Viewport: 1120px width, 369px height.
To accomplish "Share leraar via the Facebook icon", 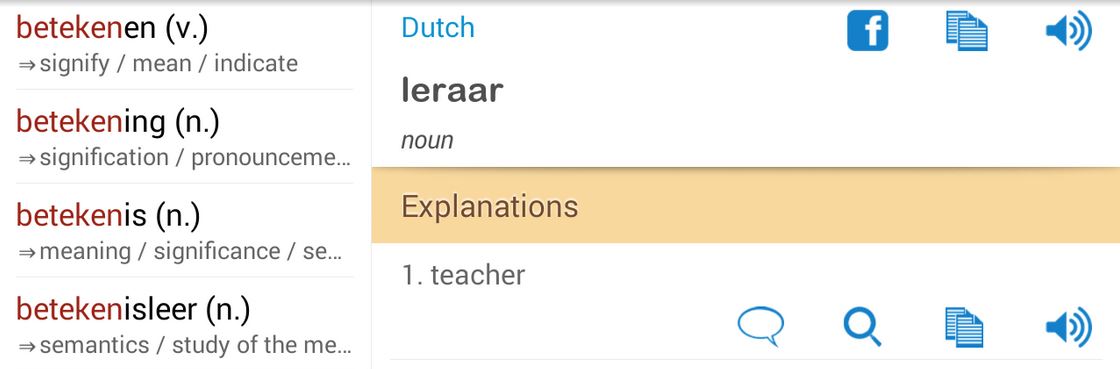I will point(867,31).
